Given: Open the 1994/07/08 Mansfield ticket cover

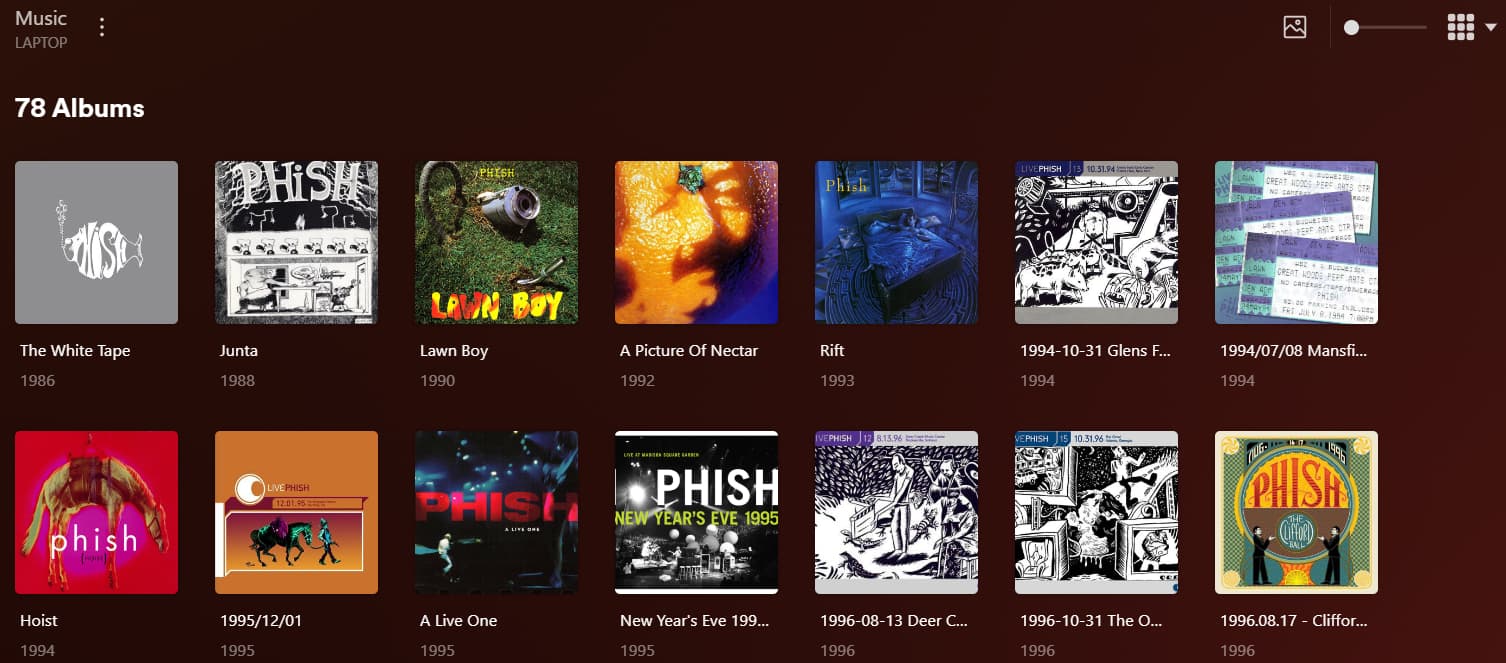Looking at the screenshot, I should pyautogui.click(x=1296, y=242).
